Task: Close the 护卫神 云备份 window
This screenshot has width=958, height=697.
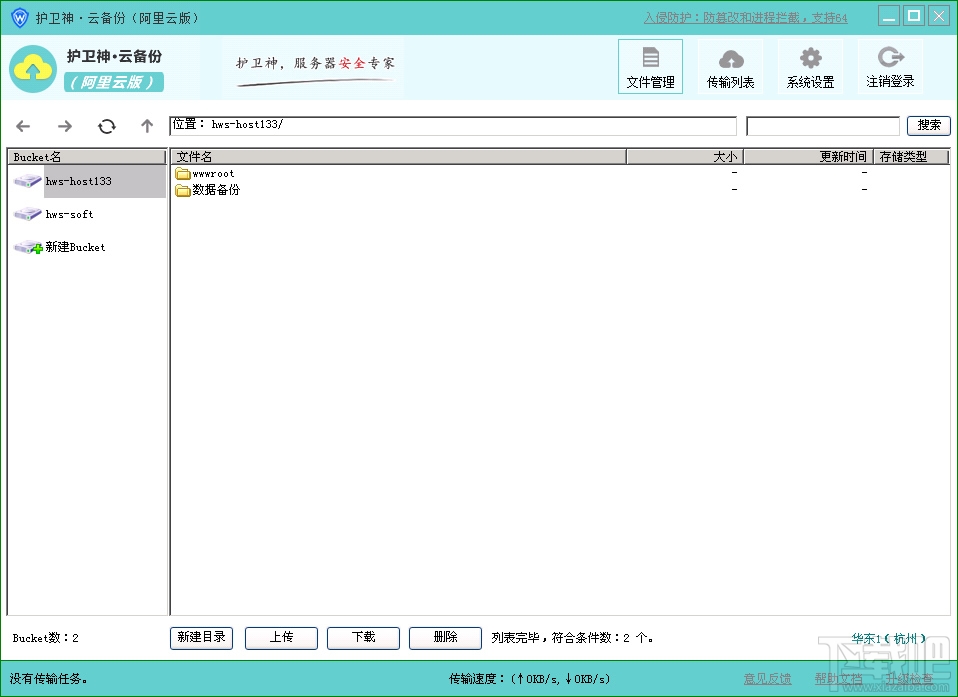Action: click(939, 16)
